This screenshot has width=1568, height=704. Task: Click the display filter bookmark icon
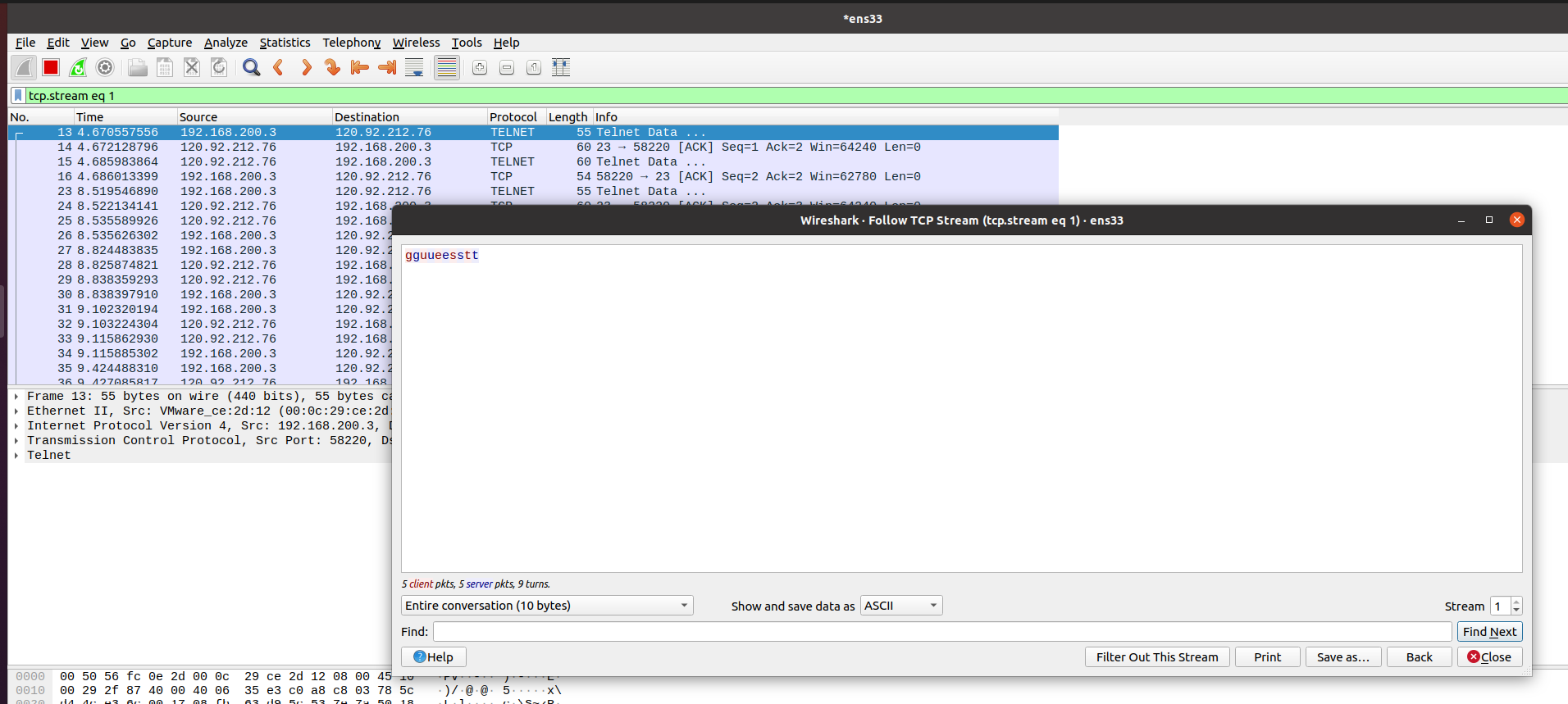[18, 96]
